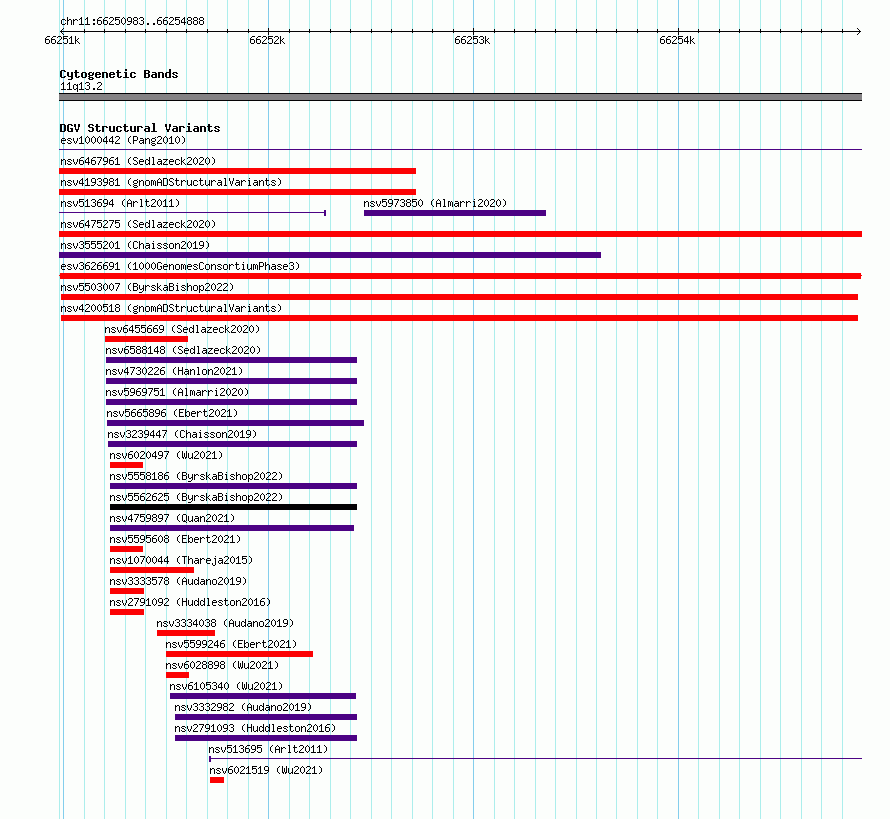Select the nsv3333578 (Audano2019) red bar

pyautogui.click(x=127, y=591)
